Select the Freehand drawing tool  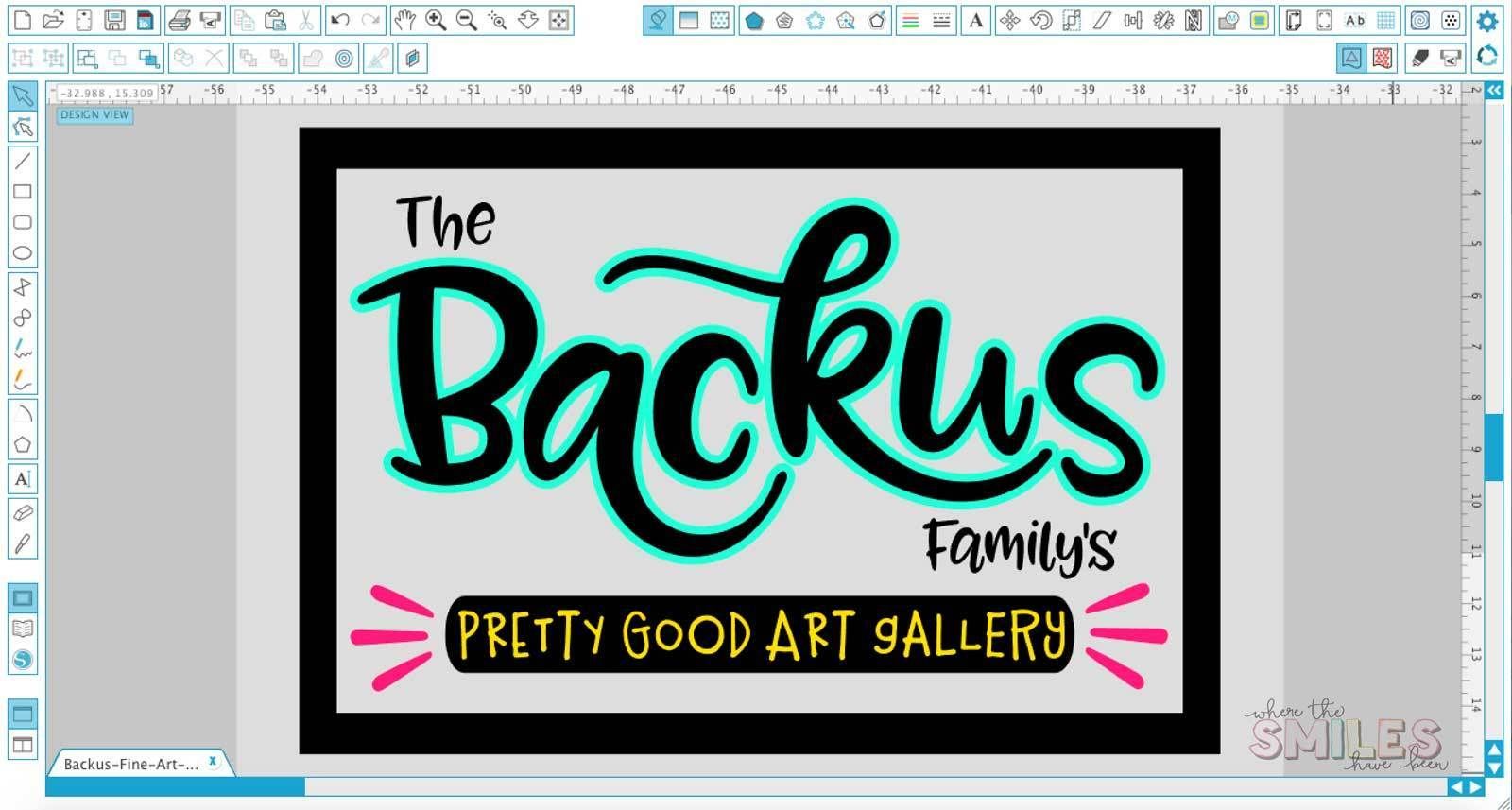[x=23, y=349]
